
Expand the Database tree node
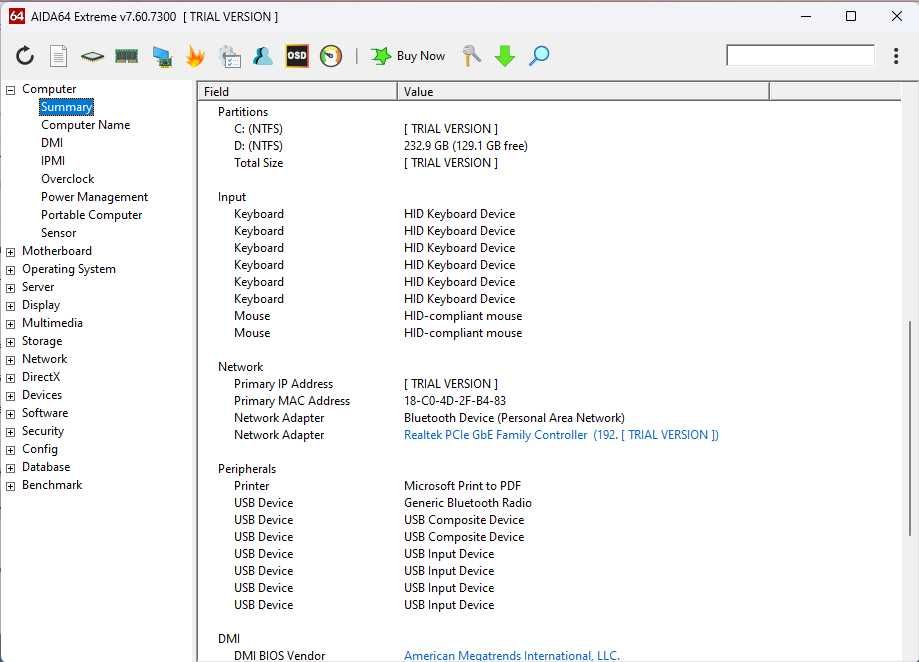(x=11, y=468)
